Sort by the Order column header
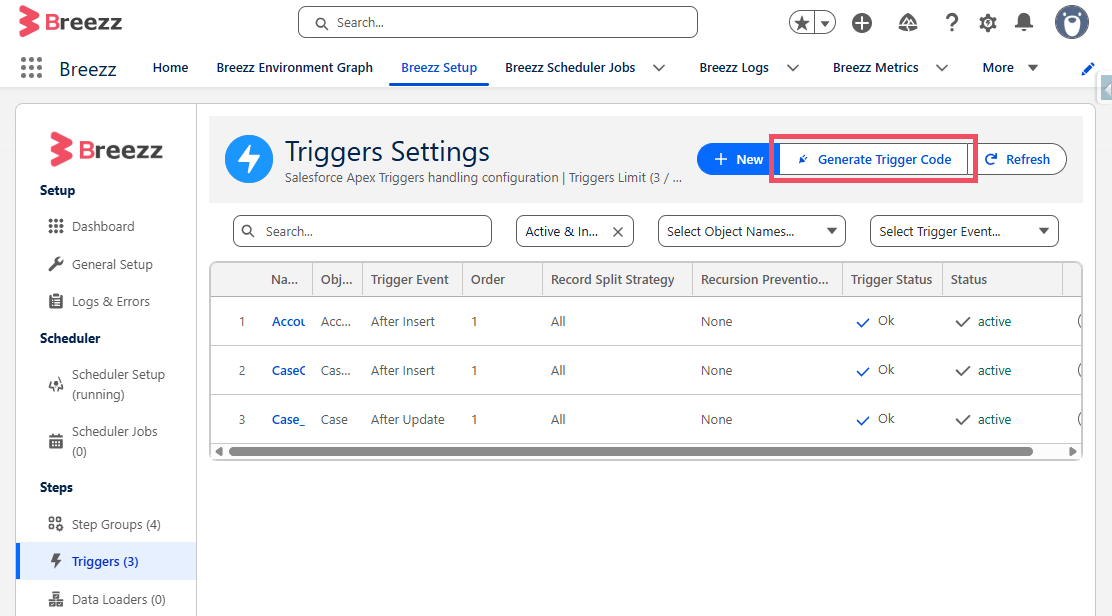 (488, 279)
